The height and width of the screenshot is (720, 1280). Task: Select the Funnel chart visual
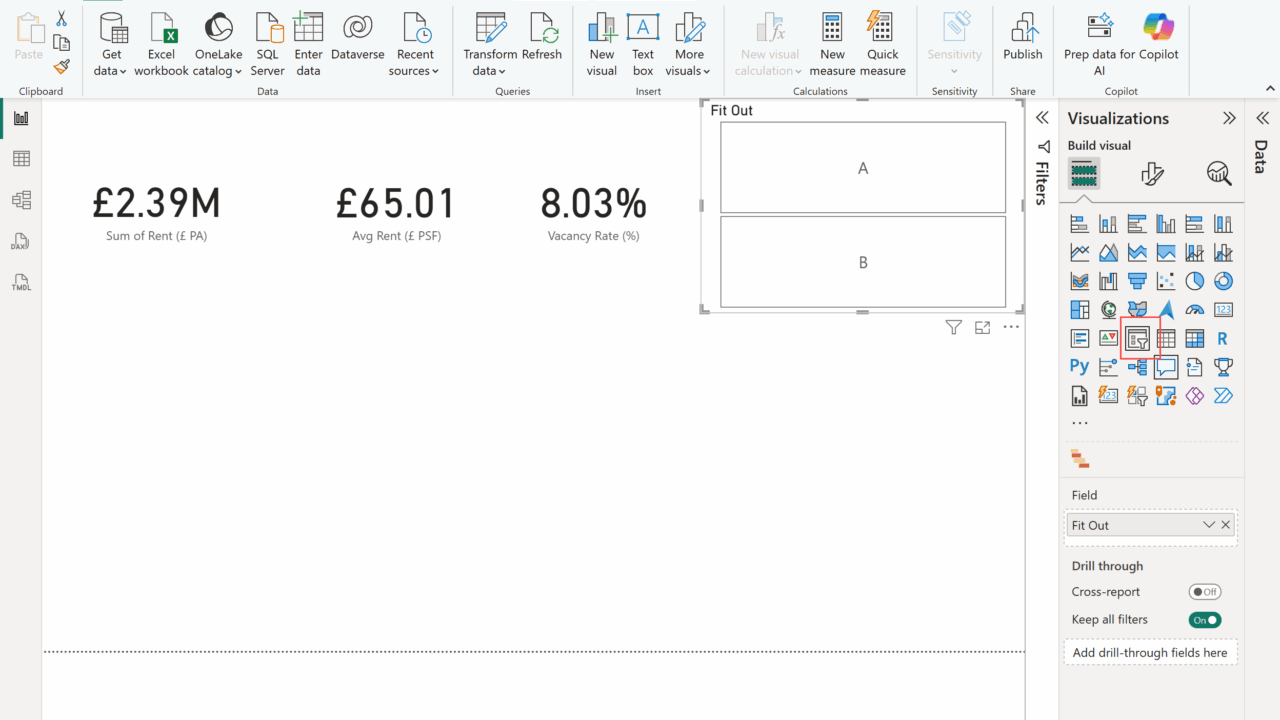click(1137, 281)
